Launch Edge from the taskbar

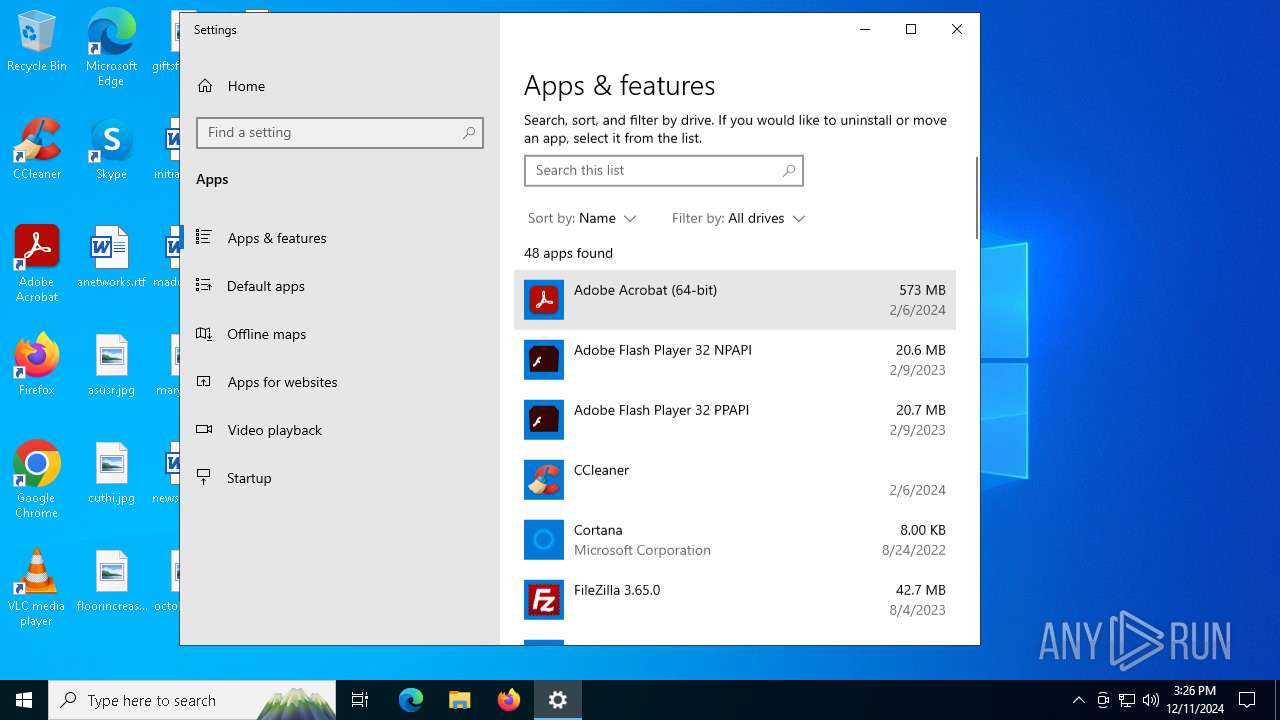point(411,700)
